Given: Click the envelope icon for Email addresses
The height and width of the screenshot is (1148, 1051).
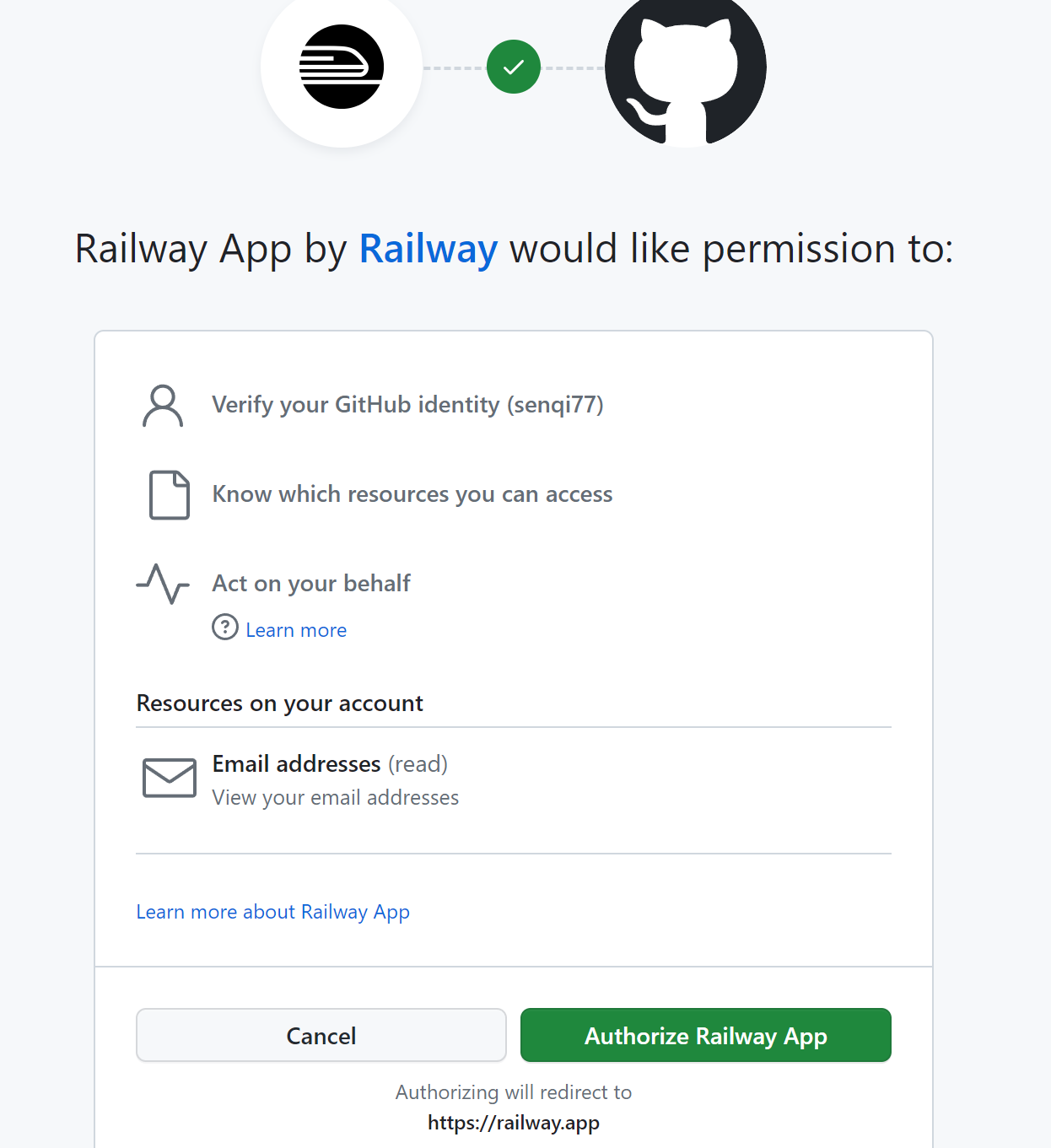Looking at the screenshot, I should coord(170,778).
